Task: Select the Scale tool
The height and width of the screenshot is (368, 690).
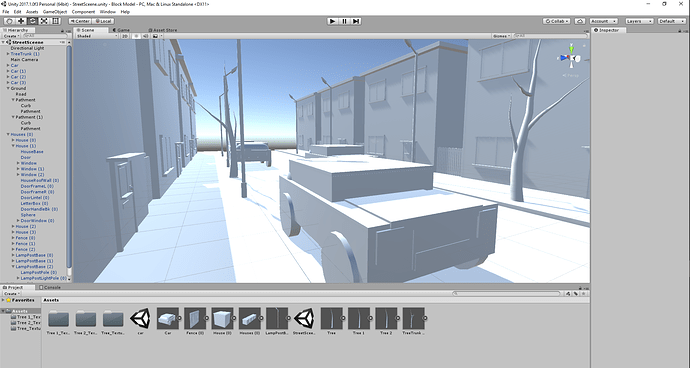Action: pyautogui.click(x=44, y=21)
